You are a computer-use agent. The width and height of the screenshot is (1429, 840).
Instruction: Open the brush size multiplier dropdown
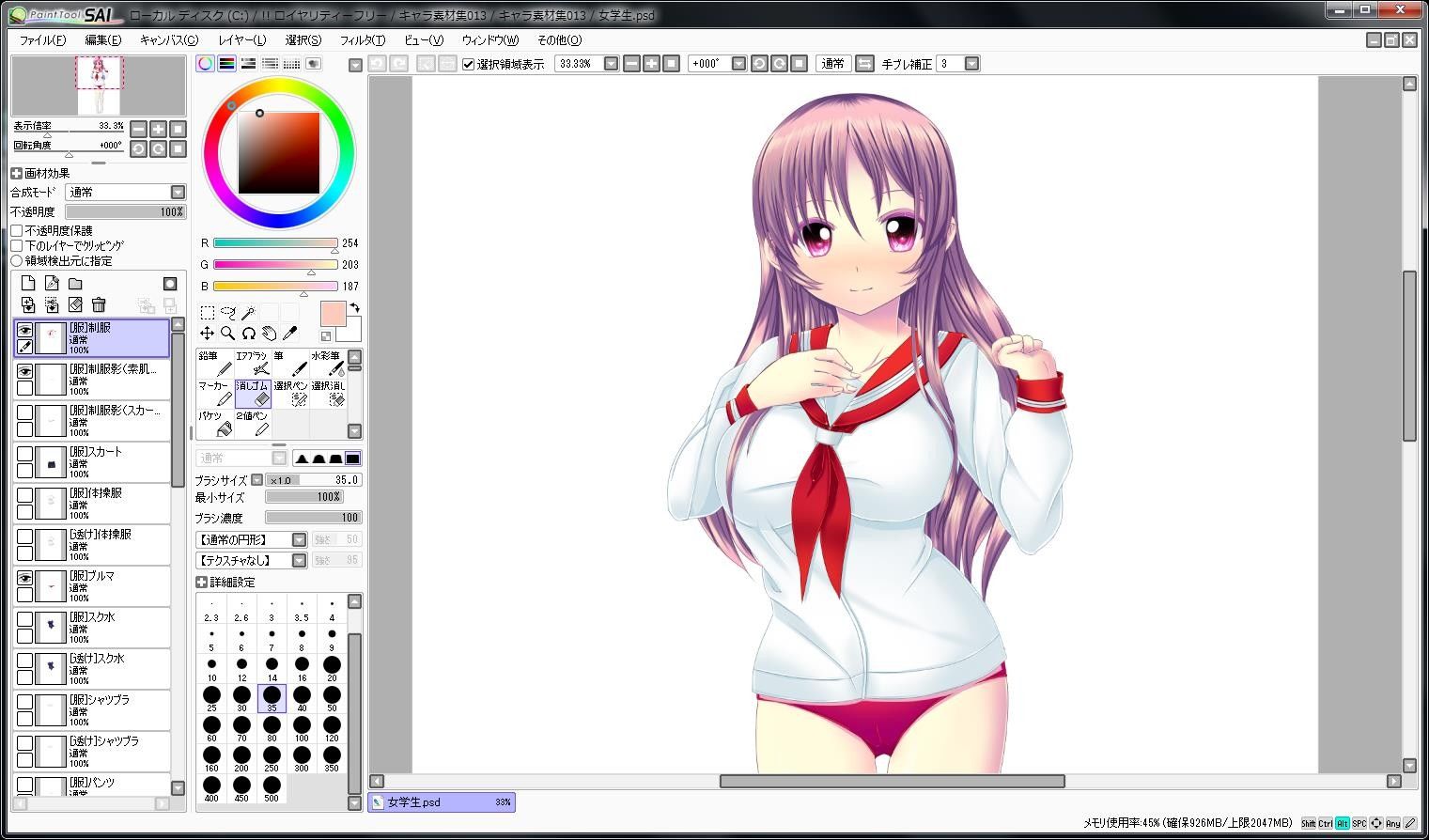[257, 480]
